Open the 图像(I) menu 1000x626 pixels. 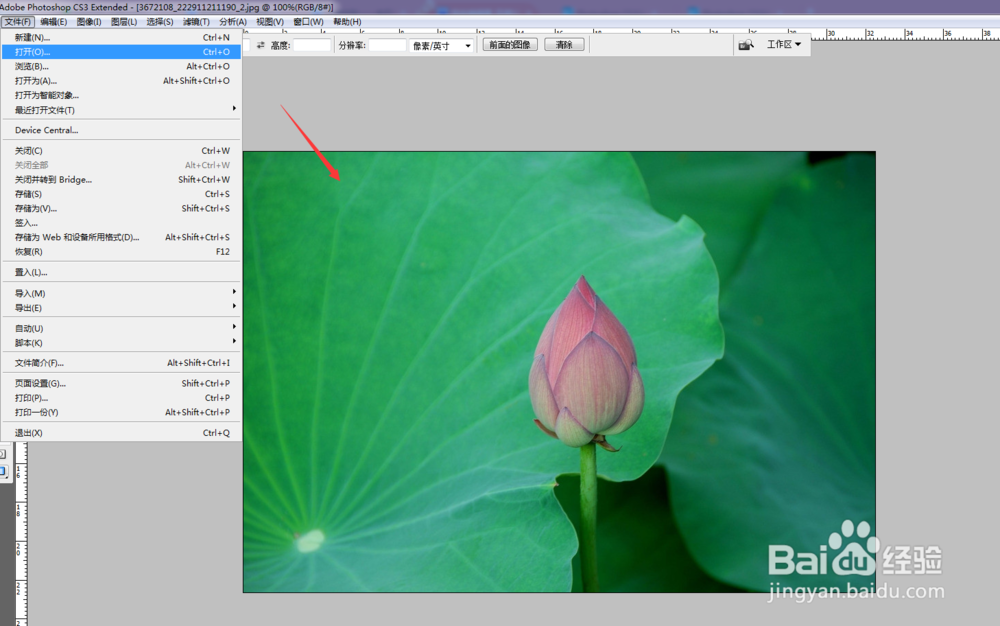click(x=89, y=22)
